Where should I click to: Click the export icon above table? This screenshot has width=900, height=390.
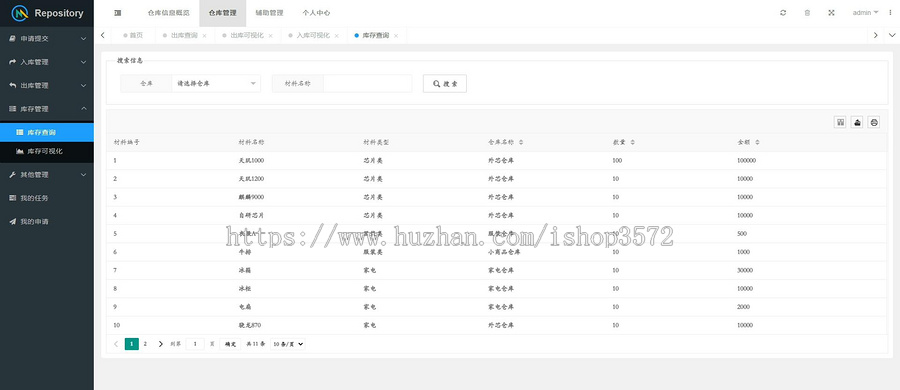coord(857,122)
